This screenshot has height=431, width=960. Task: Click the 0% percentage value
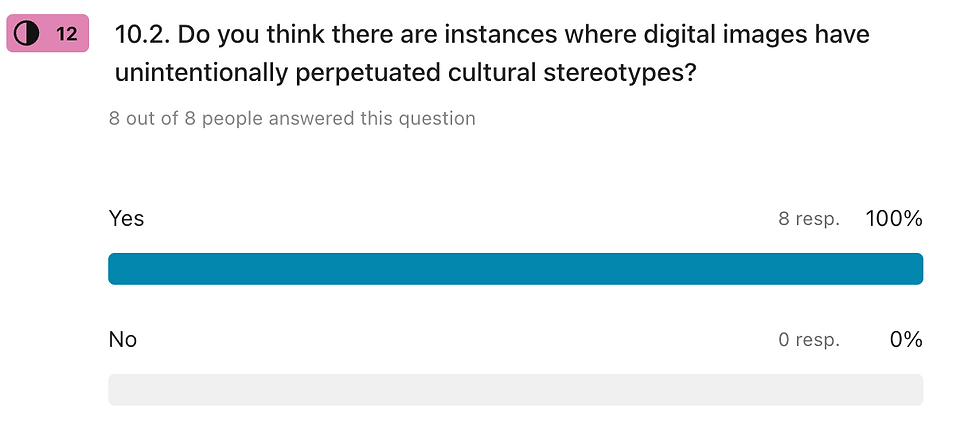(906, 339)
